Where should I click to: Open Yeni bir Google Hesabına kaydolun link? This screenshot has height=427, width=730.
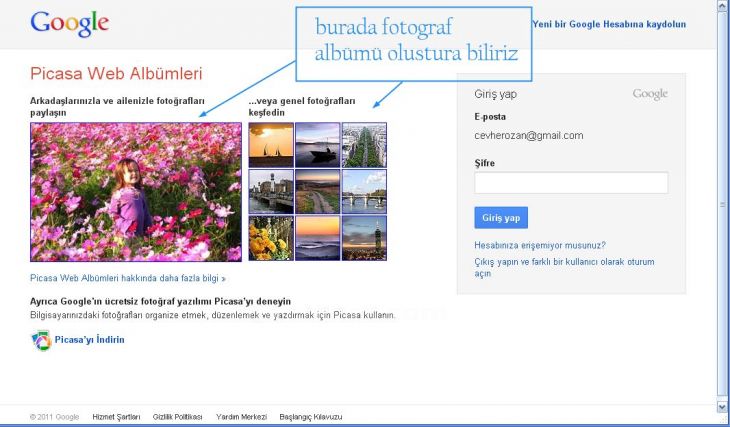(609, 24)
